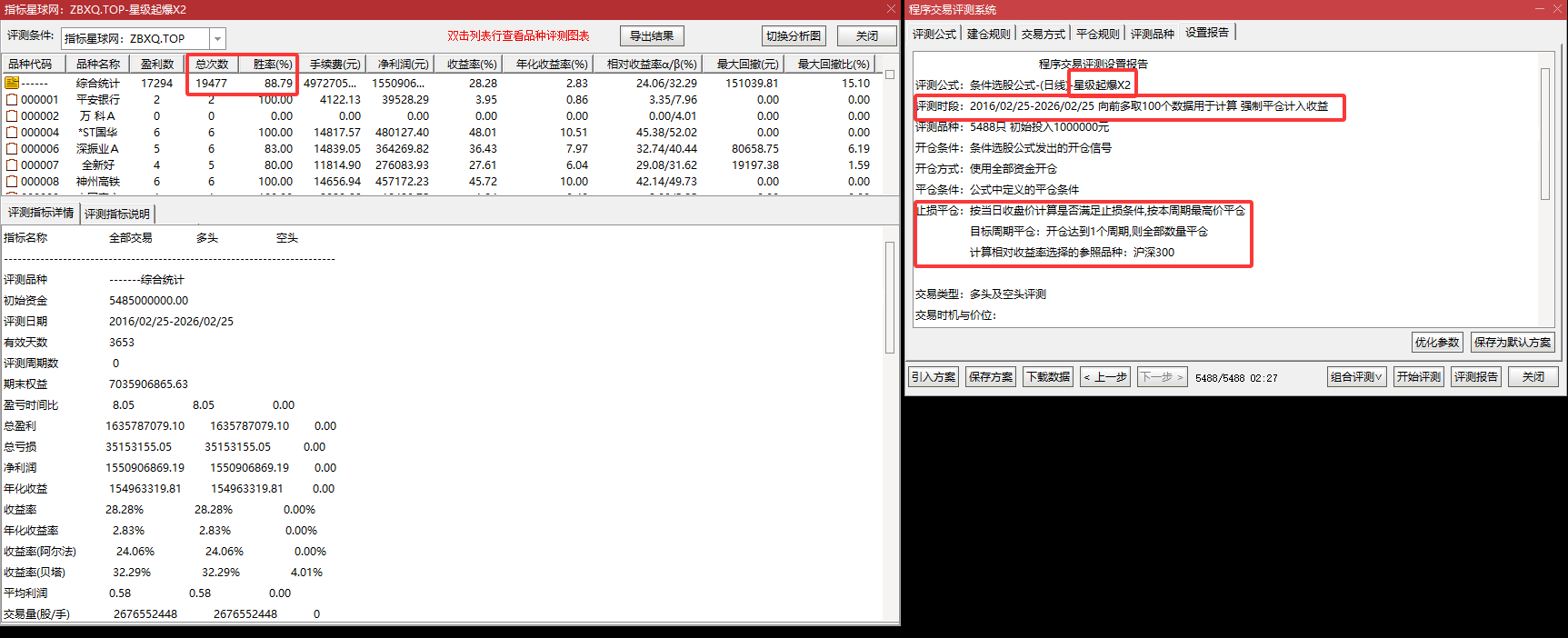Select the 神州高铁 name cell
This screenshot has width=1568, height=638.
(x=98, y=181)
